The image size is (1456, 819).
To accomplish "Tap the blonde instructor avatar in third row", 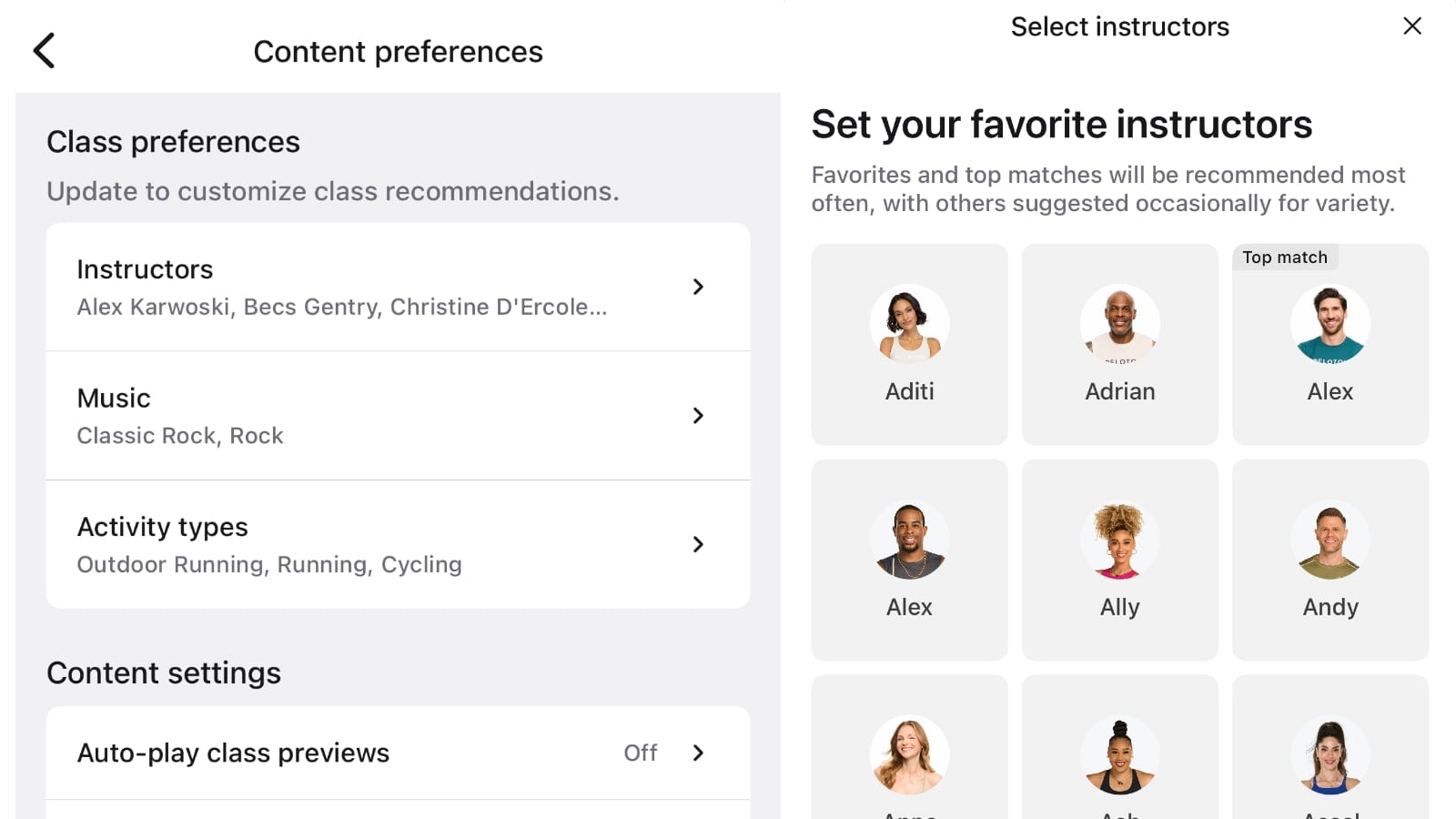I will [x=909, y=755].
